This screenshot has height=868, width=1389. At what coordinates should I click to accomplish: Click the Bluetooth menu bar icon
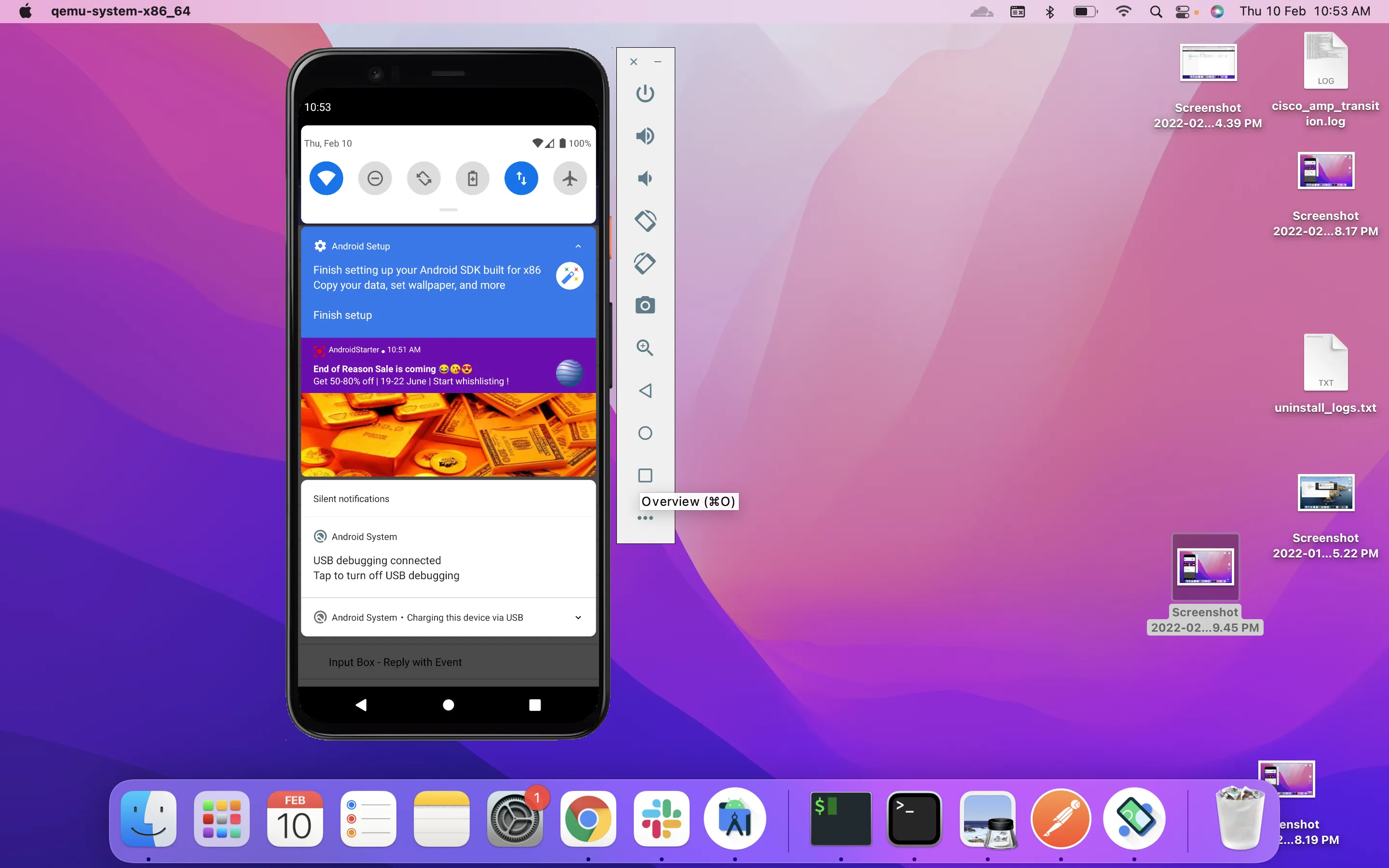(1050, 12)
